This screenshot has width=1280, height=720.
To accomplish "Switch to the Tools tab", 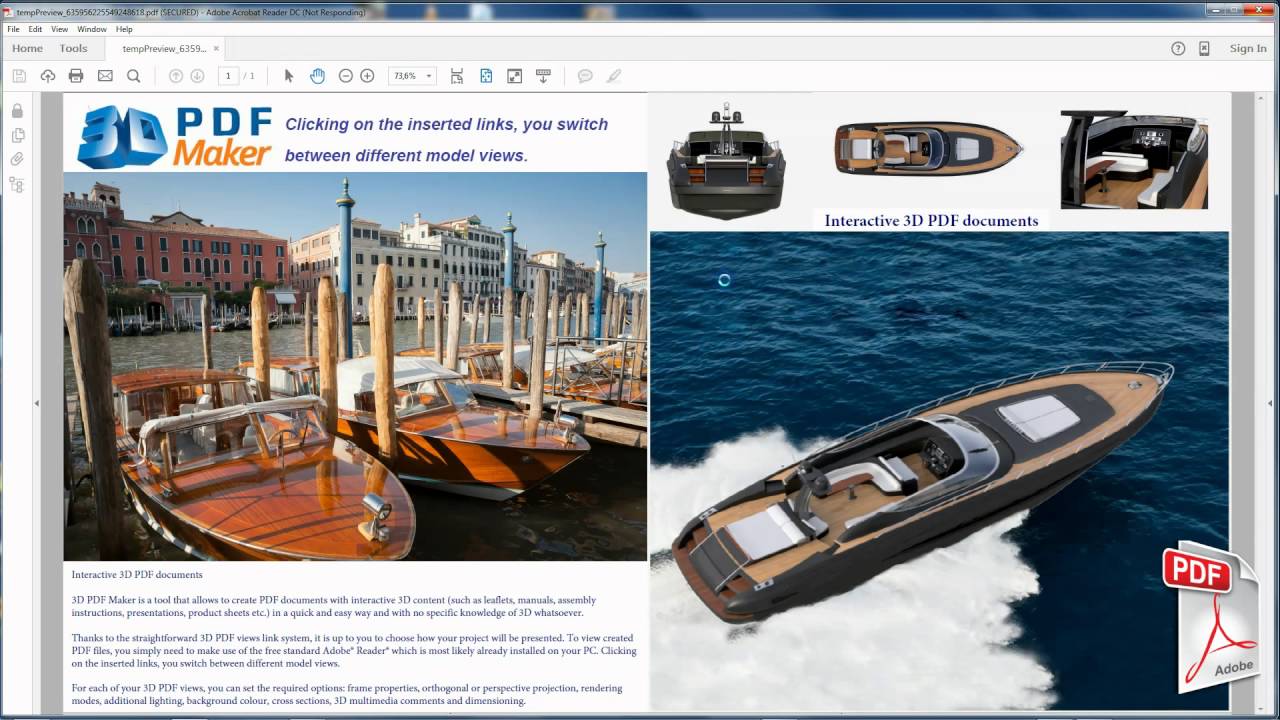I will tap(73, 48).
